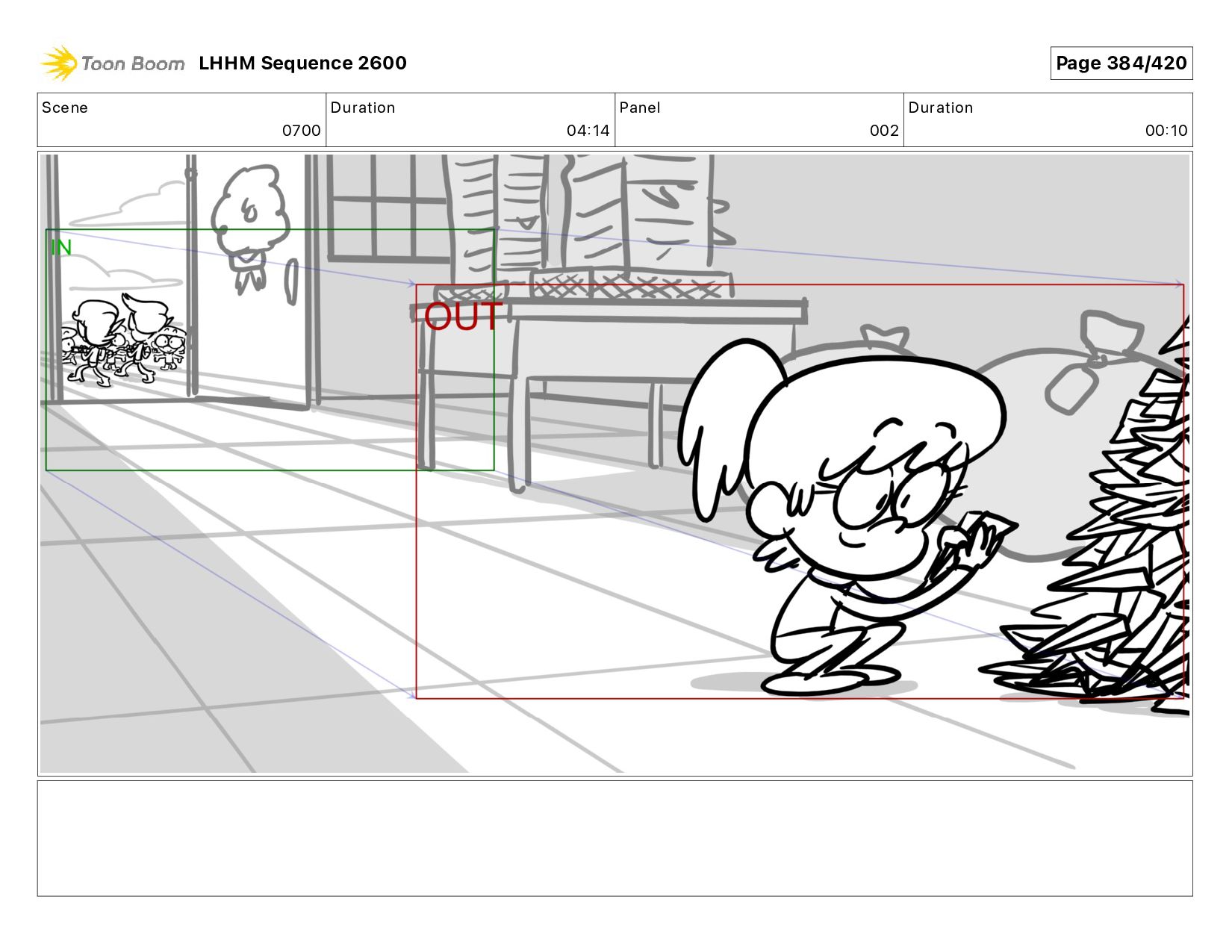Click the storyboard panel drawing thumbnail
1232x952 pixels.
[x=615, y=464]
